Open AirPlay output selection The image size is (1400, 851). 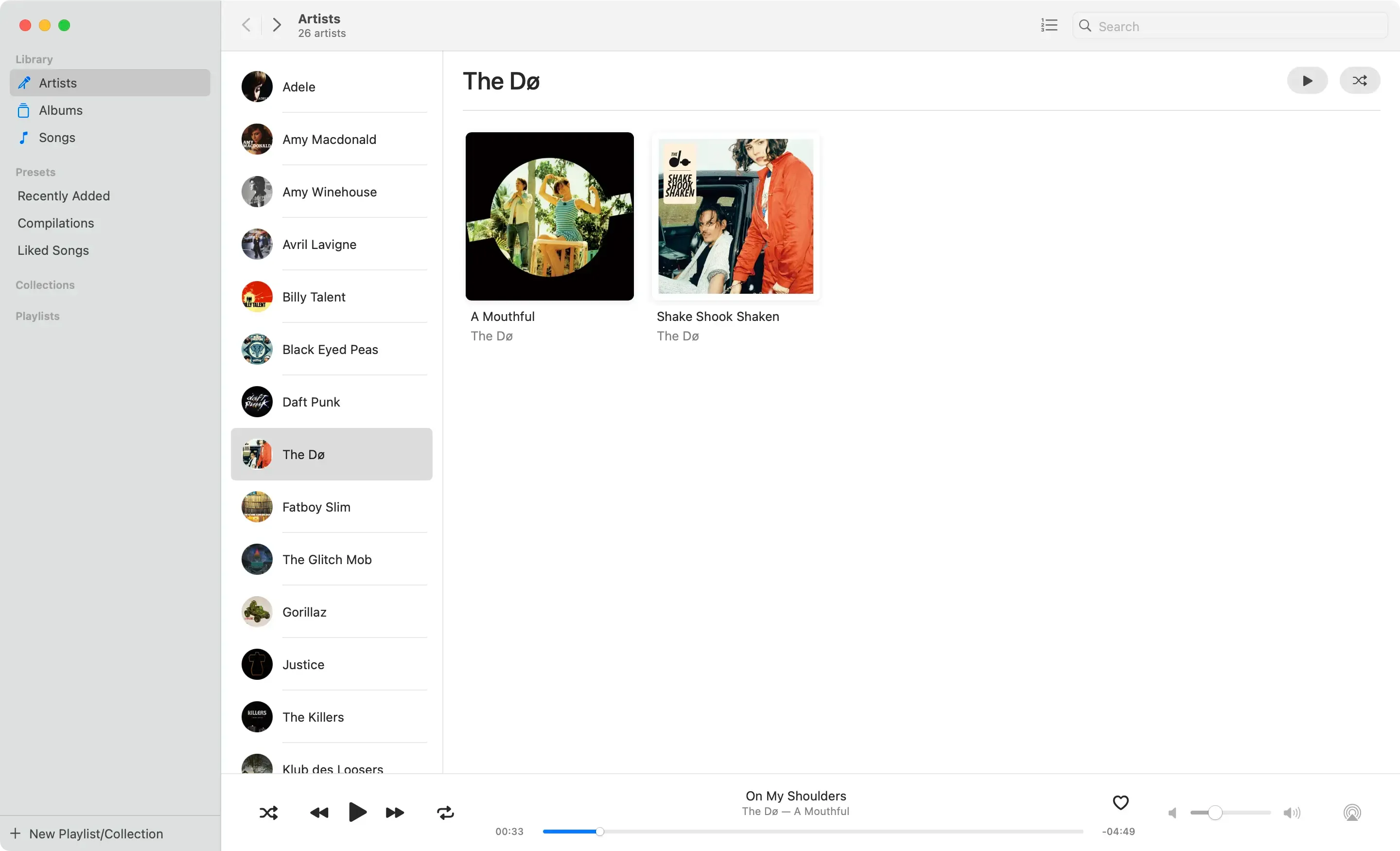pos(1352,813)
